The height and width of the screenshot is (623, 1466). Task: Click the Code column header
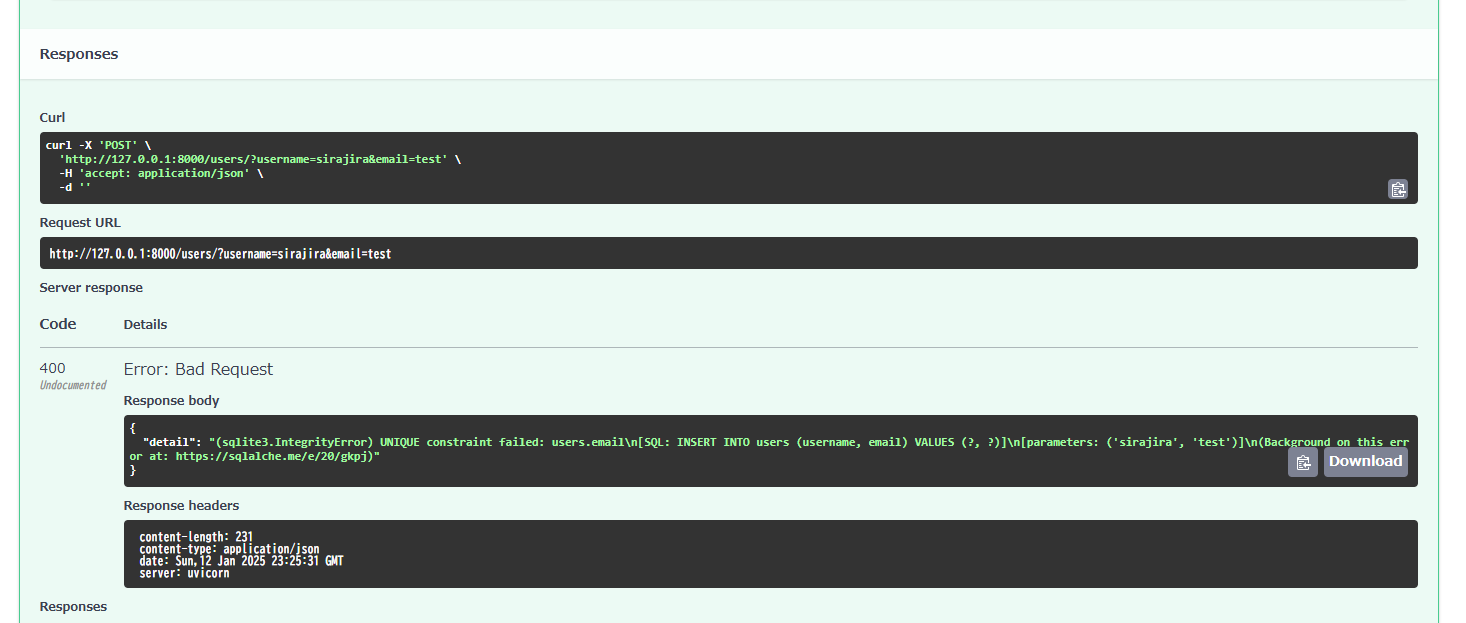tap(58, 324)
